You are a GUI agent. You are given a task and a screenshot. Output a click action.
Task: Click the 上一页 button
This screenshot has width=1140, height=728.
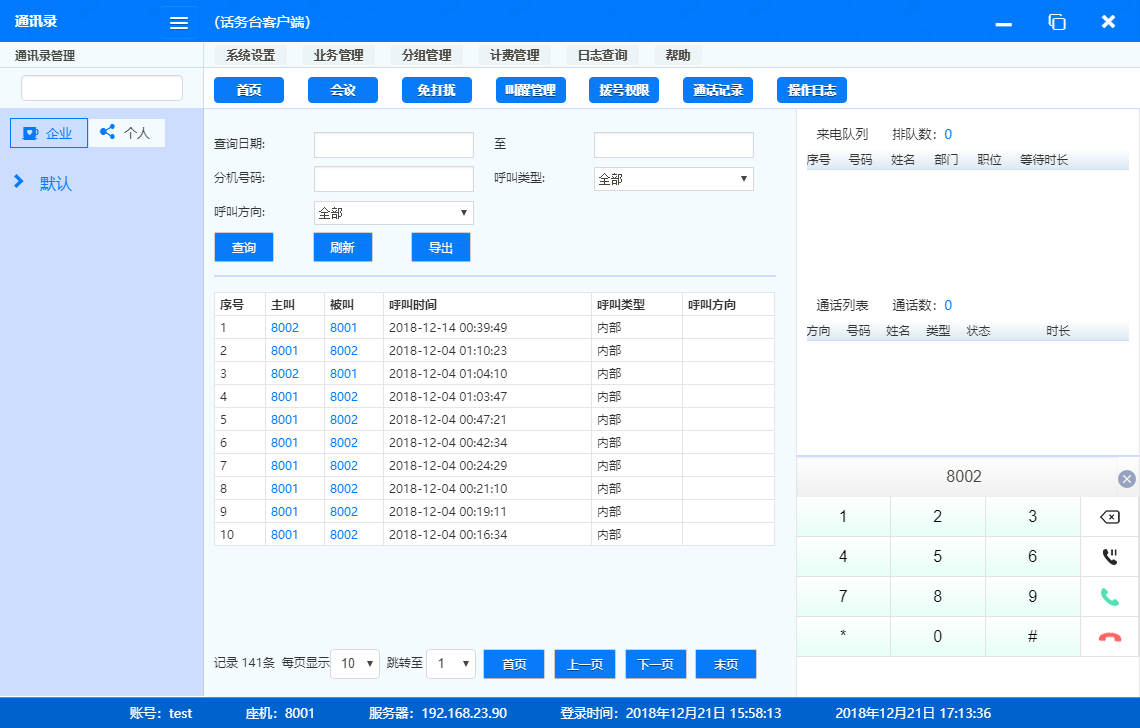point(585,664)
